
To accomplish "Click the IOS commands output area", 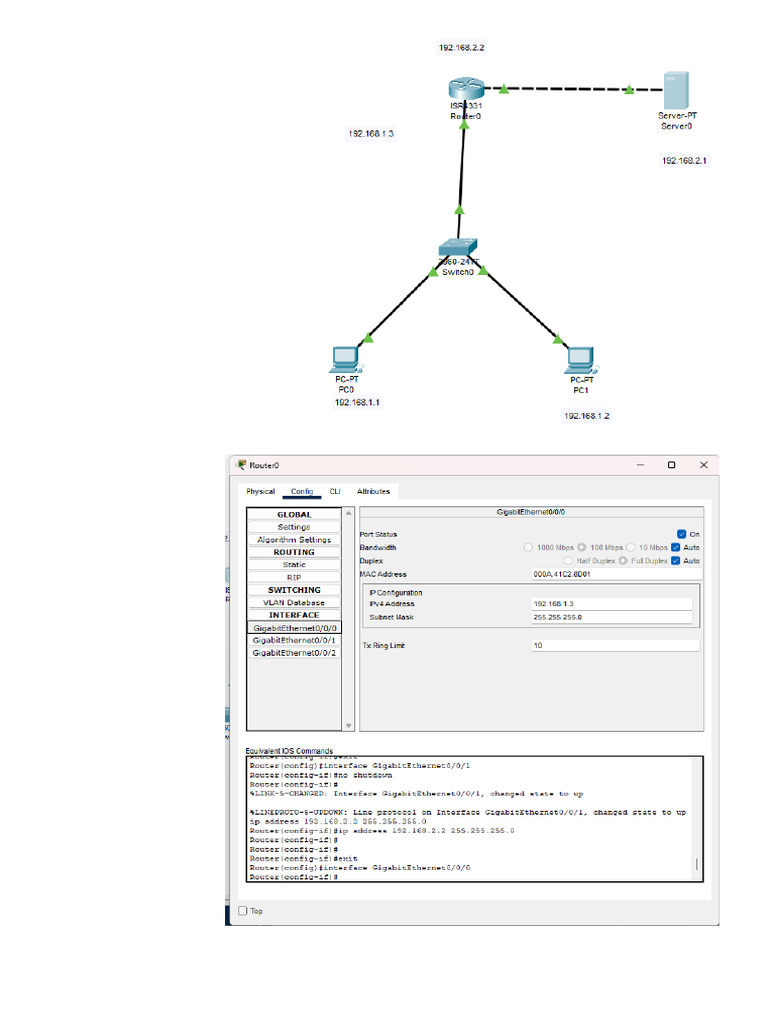I will pos(470,819).
